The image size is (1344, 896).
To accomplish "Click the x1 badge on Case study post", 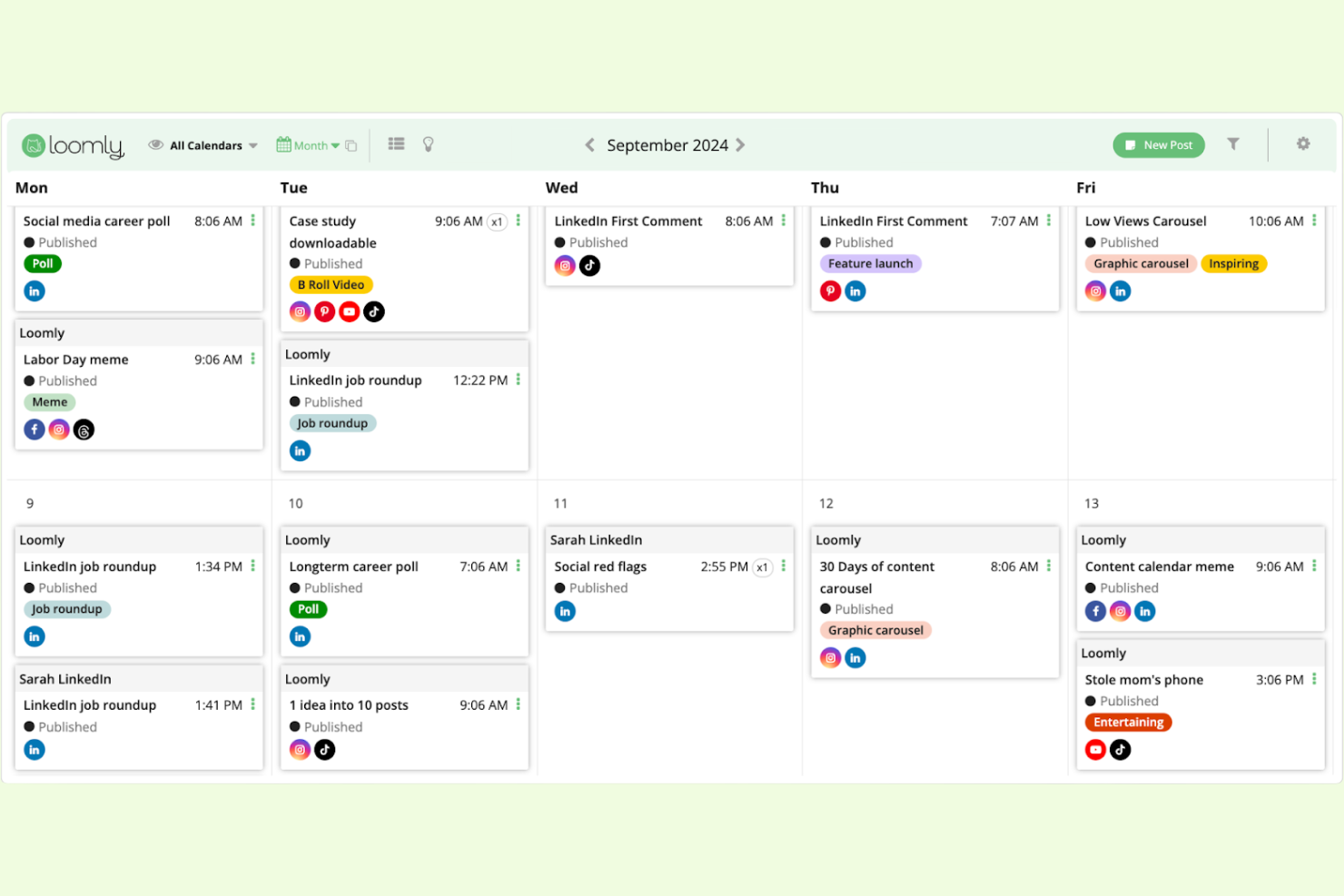I will click(x=497, y=221).
